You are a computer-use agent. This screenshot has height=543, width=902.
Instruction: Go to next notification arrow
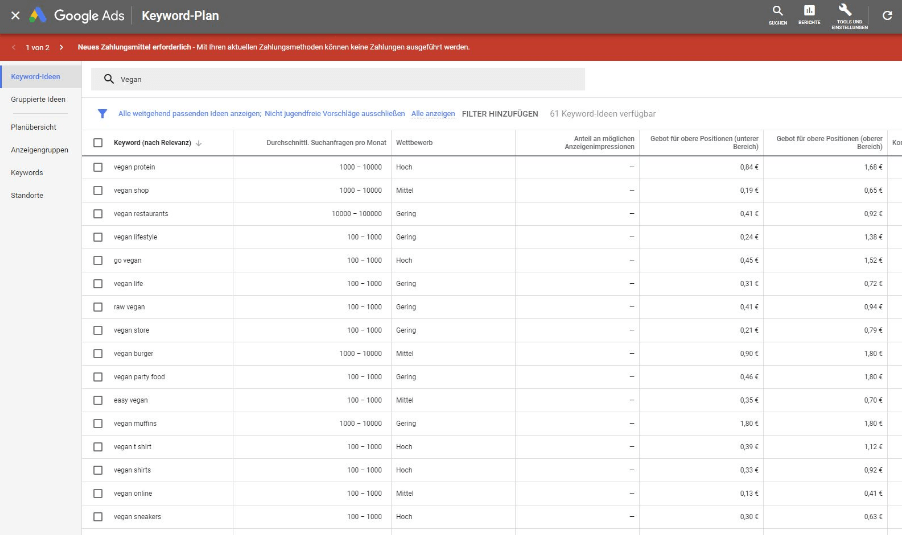tap(62, 47)
